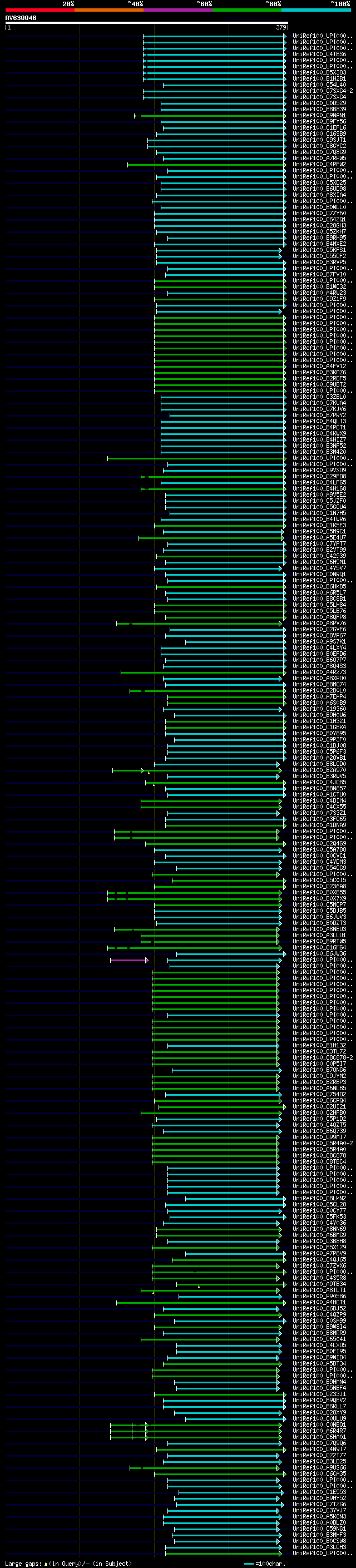Select hit label UniRef100_Q9NAN1

[319, 116]
